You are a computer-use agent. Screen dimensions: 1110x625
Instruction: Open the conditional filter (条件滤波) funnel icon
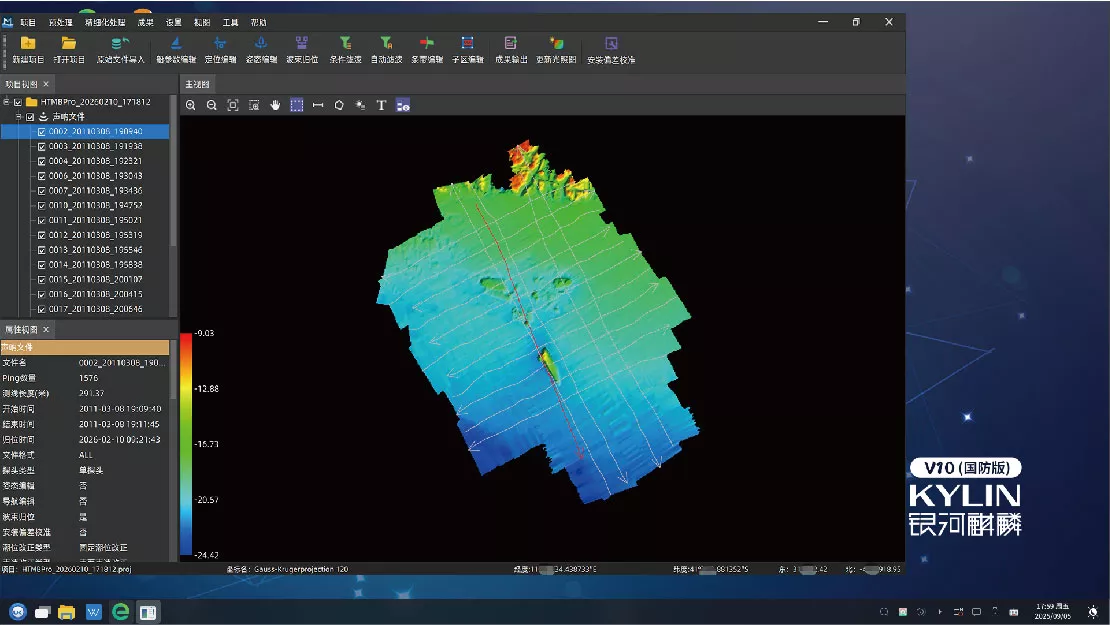coord(345,44)
